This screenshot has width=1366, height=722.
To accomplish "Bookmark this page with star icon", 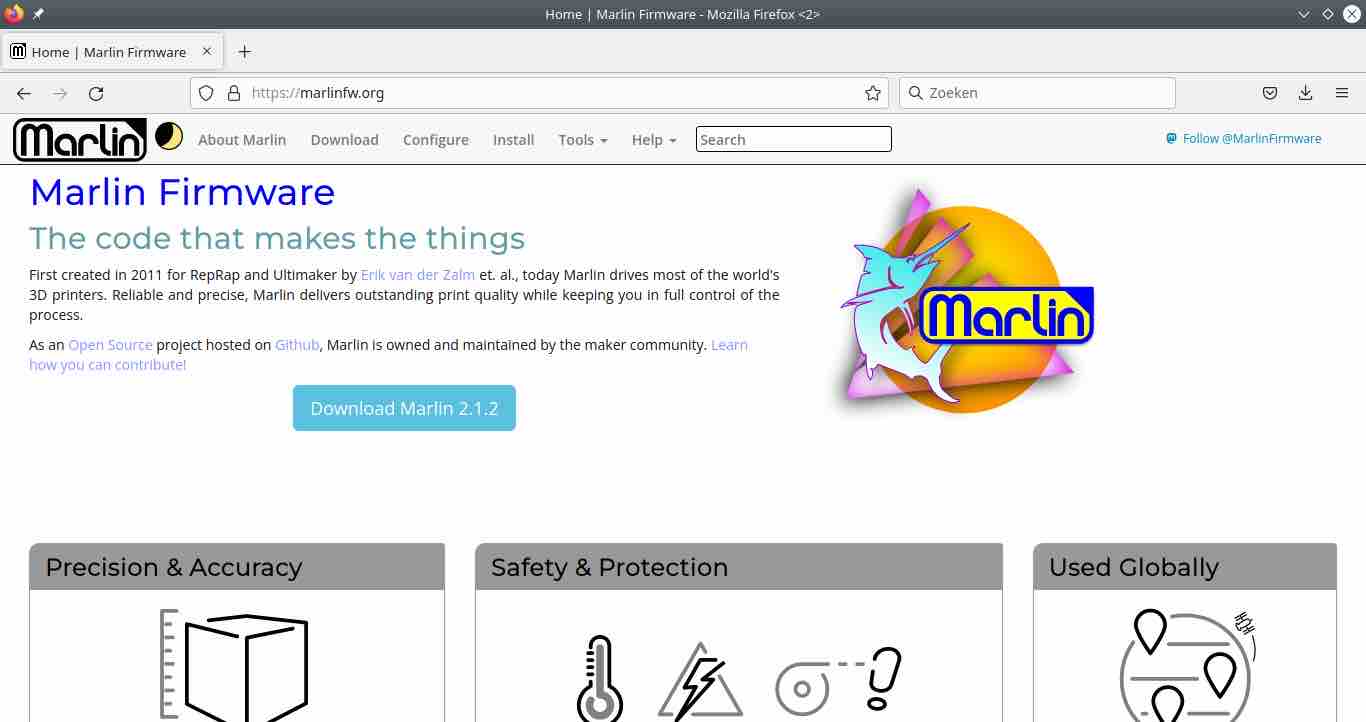I will click(873, 93).
